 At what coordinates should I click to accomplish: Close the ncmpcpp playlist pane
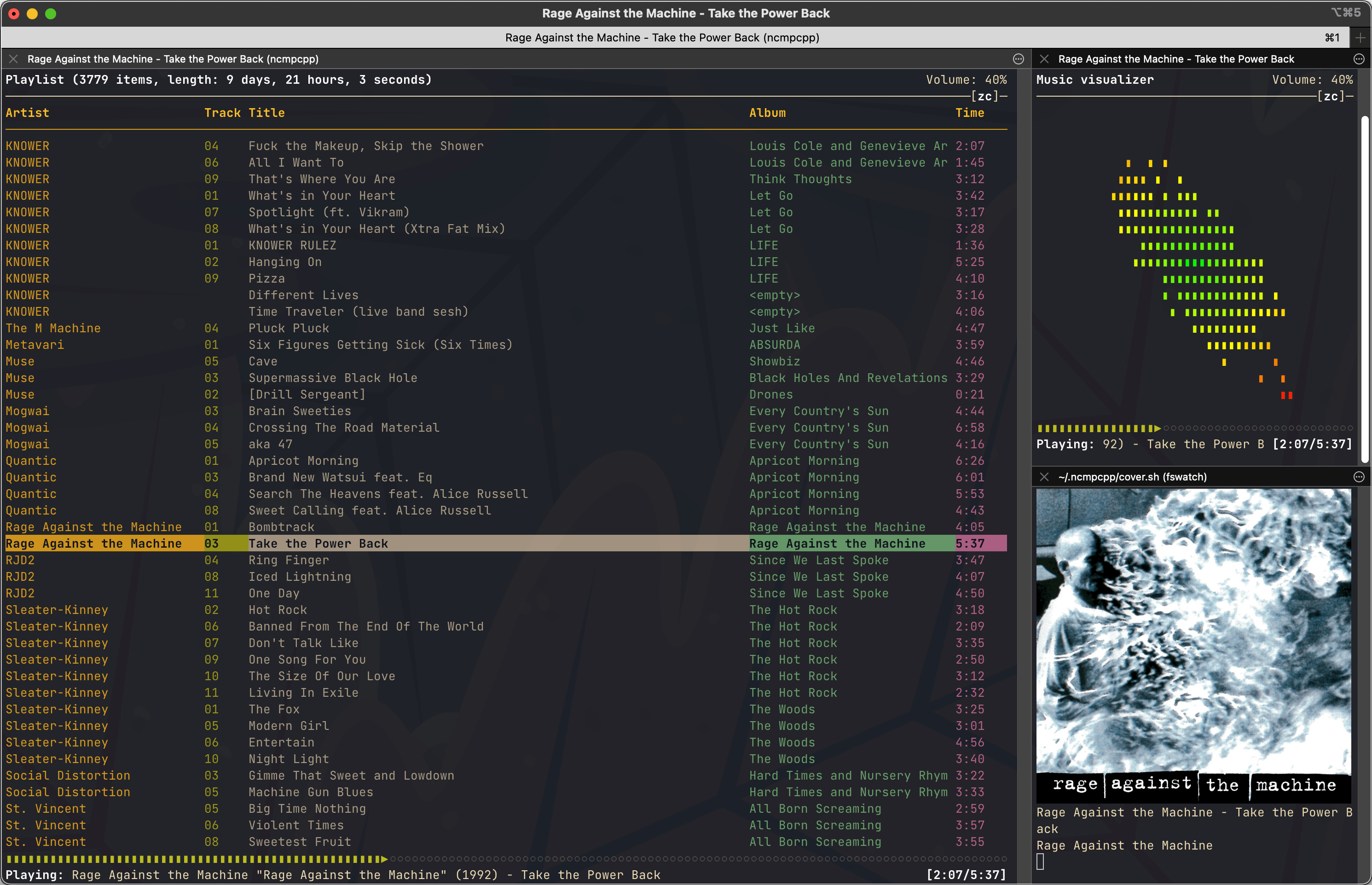tap(14, 58)
